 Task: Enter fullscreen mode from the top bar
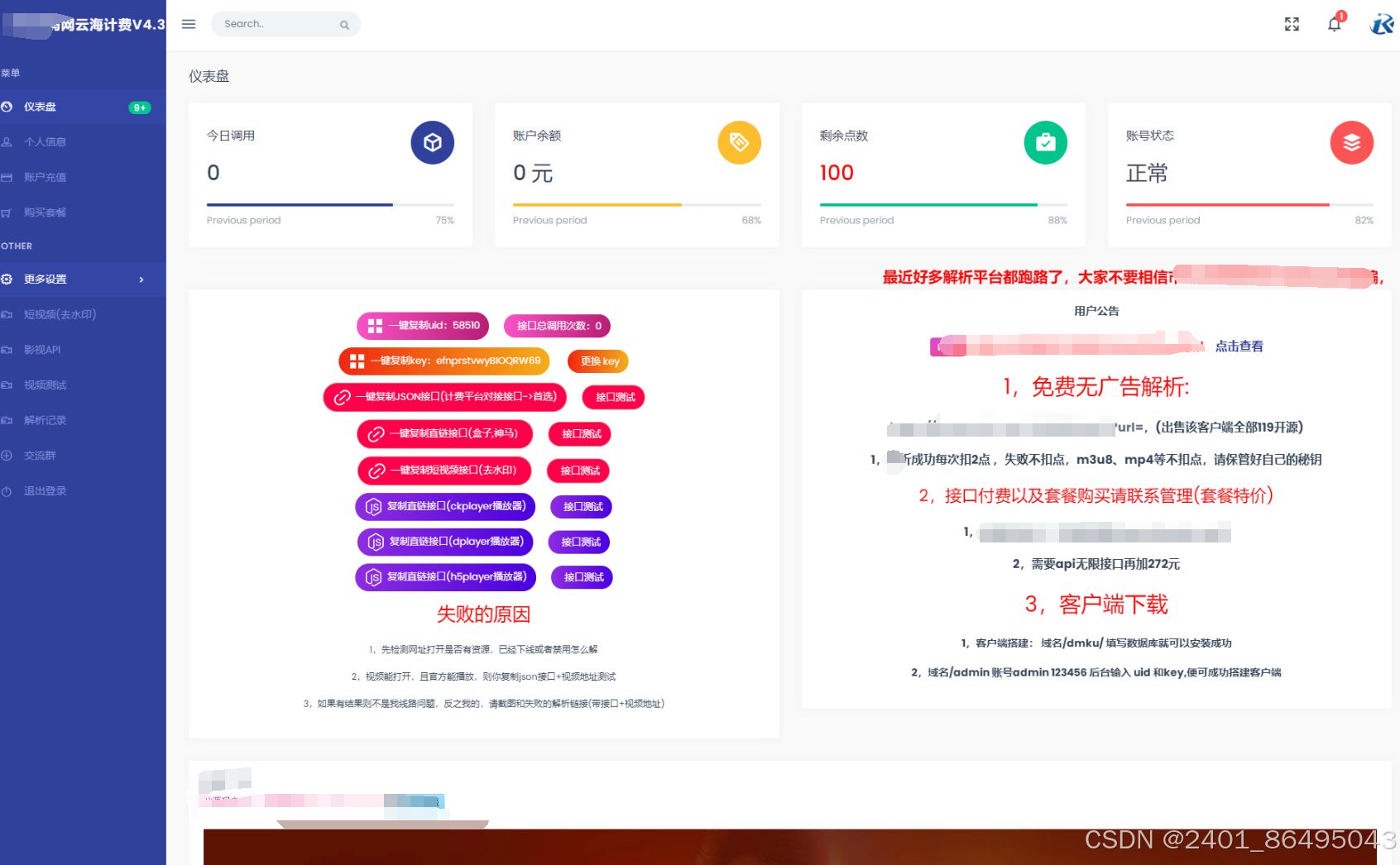(1292, 25)
